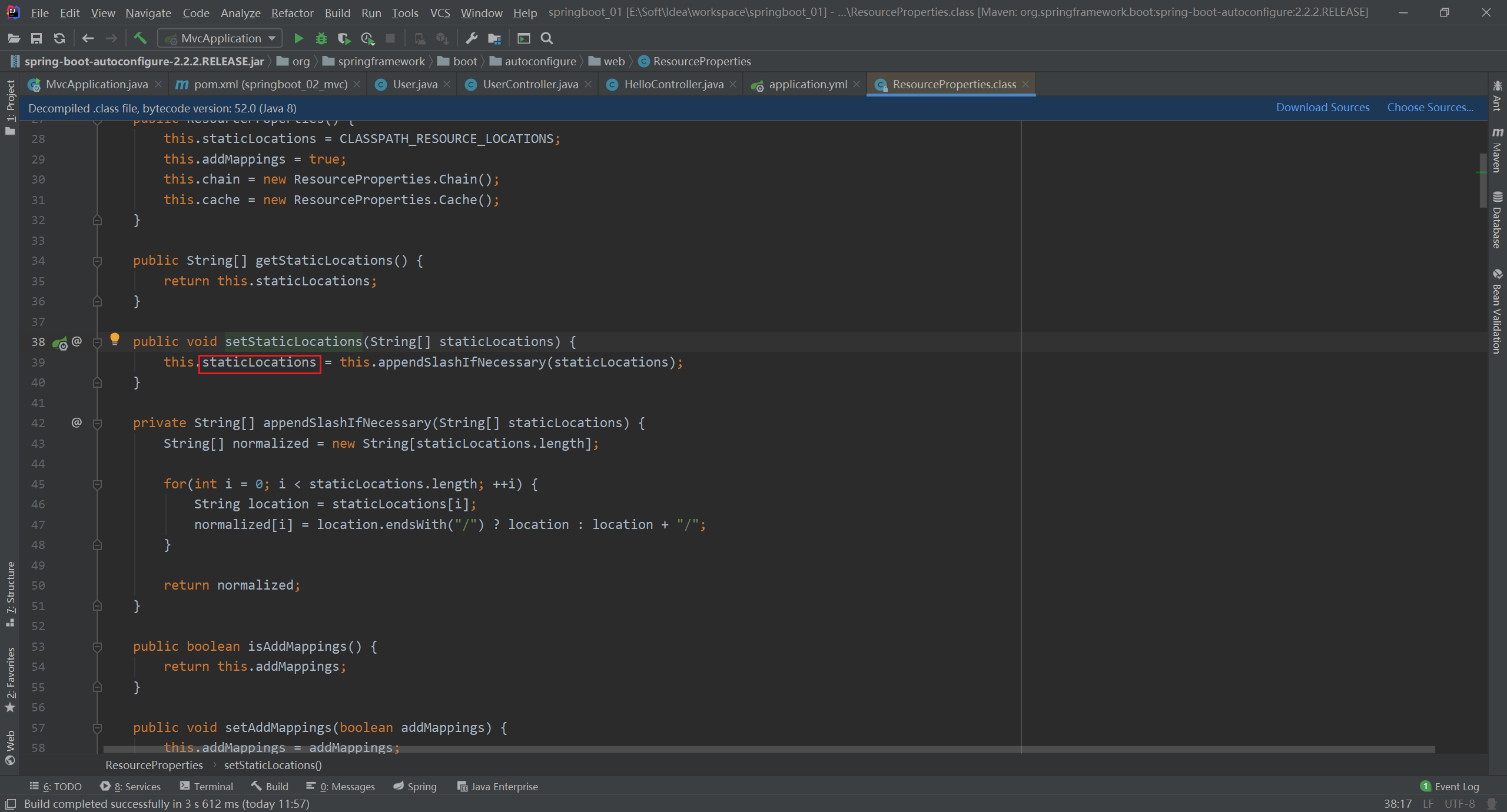Collapse isAddMappings method fold at line 53
1507x812 pixels.
pyautogui.click(x=98, y=647)
